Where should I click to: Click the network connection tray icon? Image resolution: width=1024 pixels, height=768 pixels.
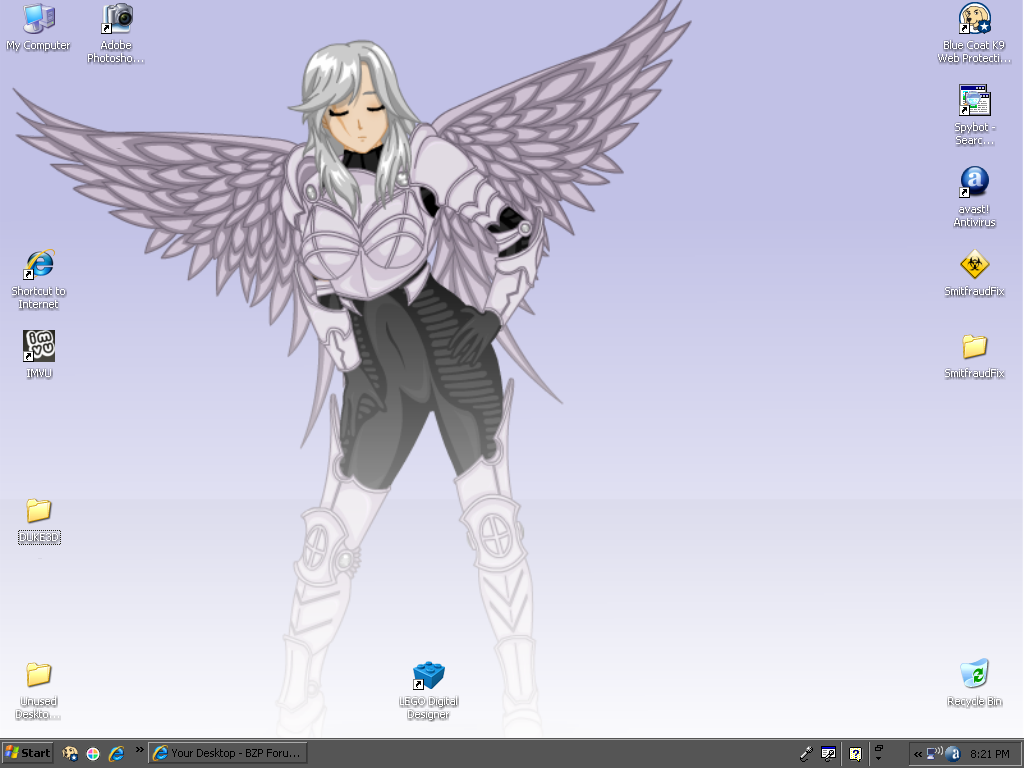pyautogui.click(x=933, y=753)
